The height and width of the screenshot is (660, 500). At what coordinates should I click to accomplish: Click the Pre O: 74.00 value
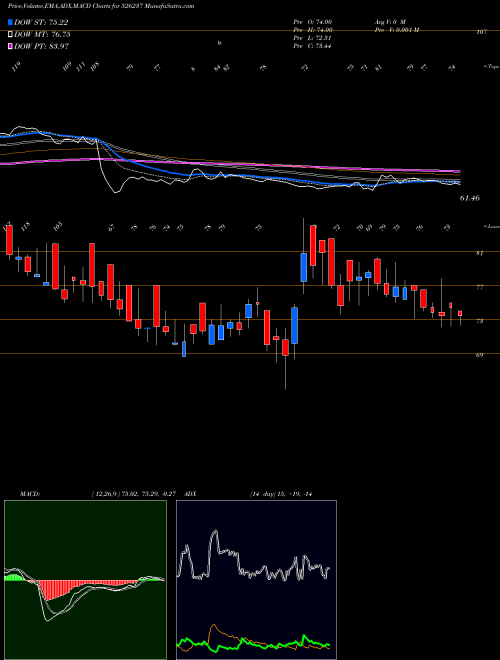[x=313, y=22]
